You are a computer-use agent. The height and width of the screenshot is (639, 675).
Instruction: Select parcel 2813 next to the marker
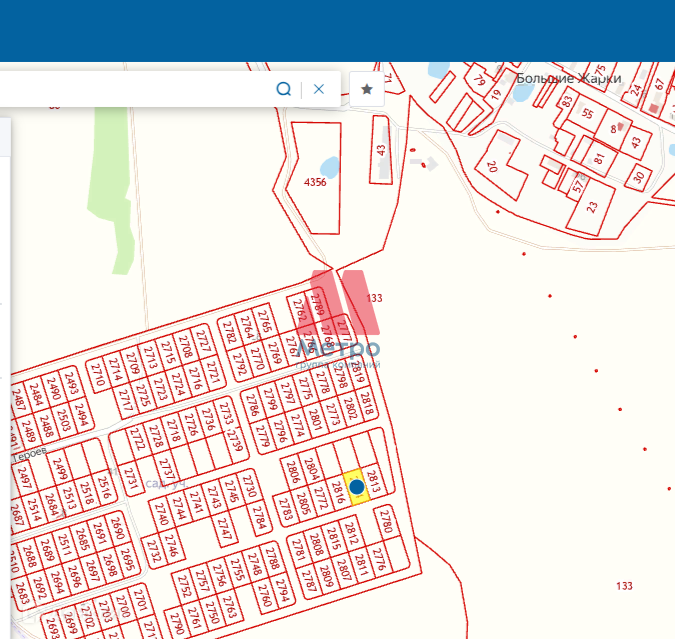click(x=374, y=481)
